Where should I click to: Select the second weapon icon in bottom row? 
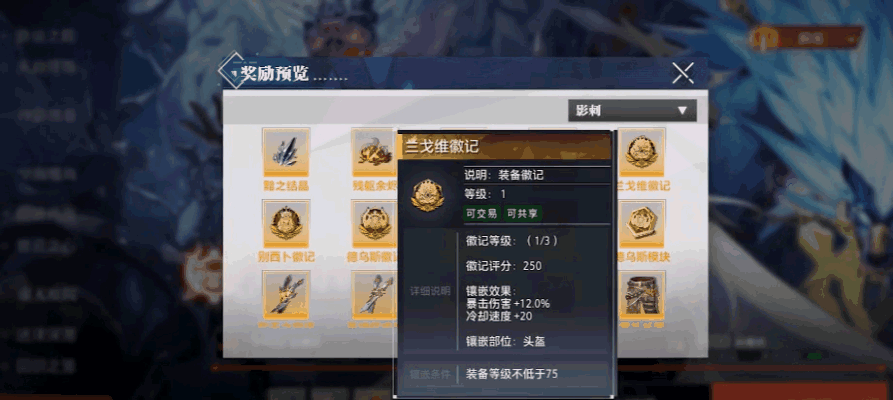pyautogui.click(x=374, y=295)
